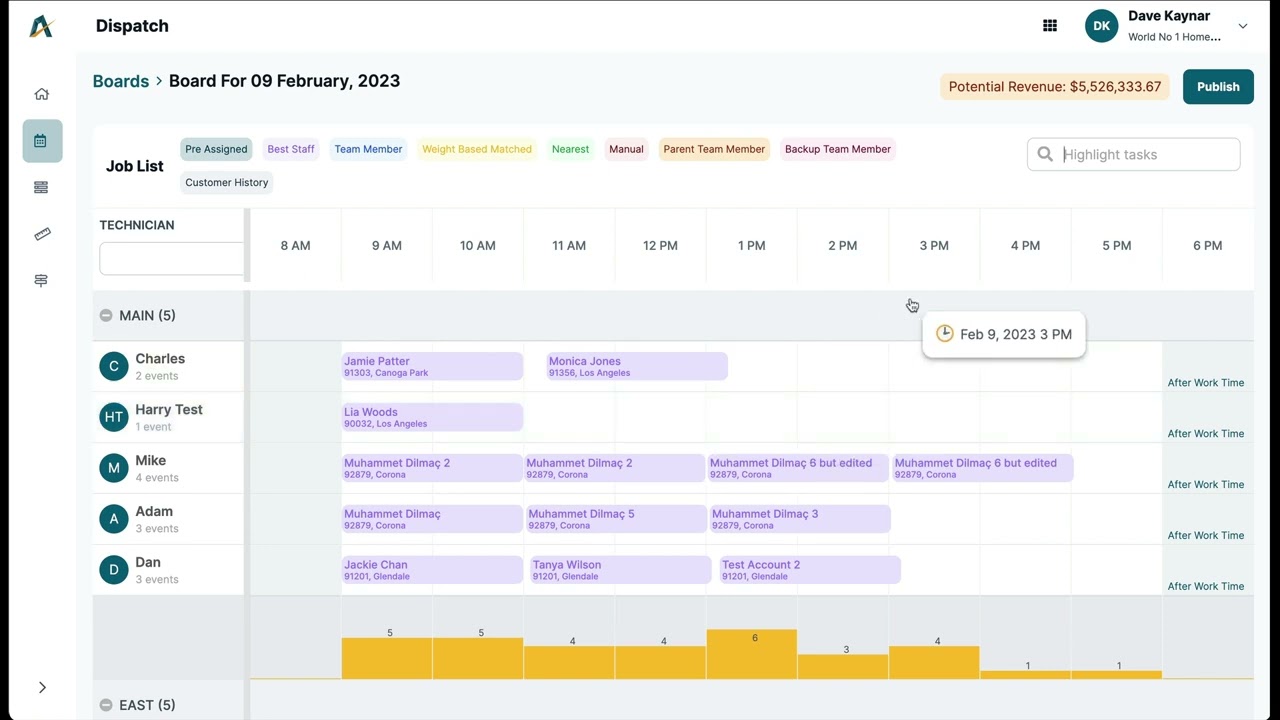The image size is (1280, 720).
Task: Select the Monica Jones job card
Action: 637,366
